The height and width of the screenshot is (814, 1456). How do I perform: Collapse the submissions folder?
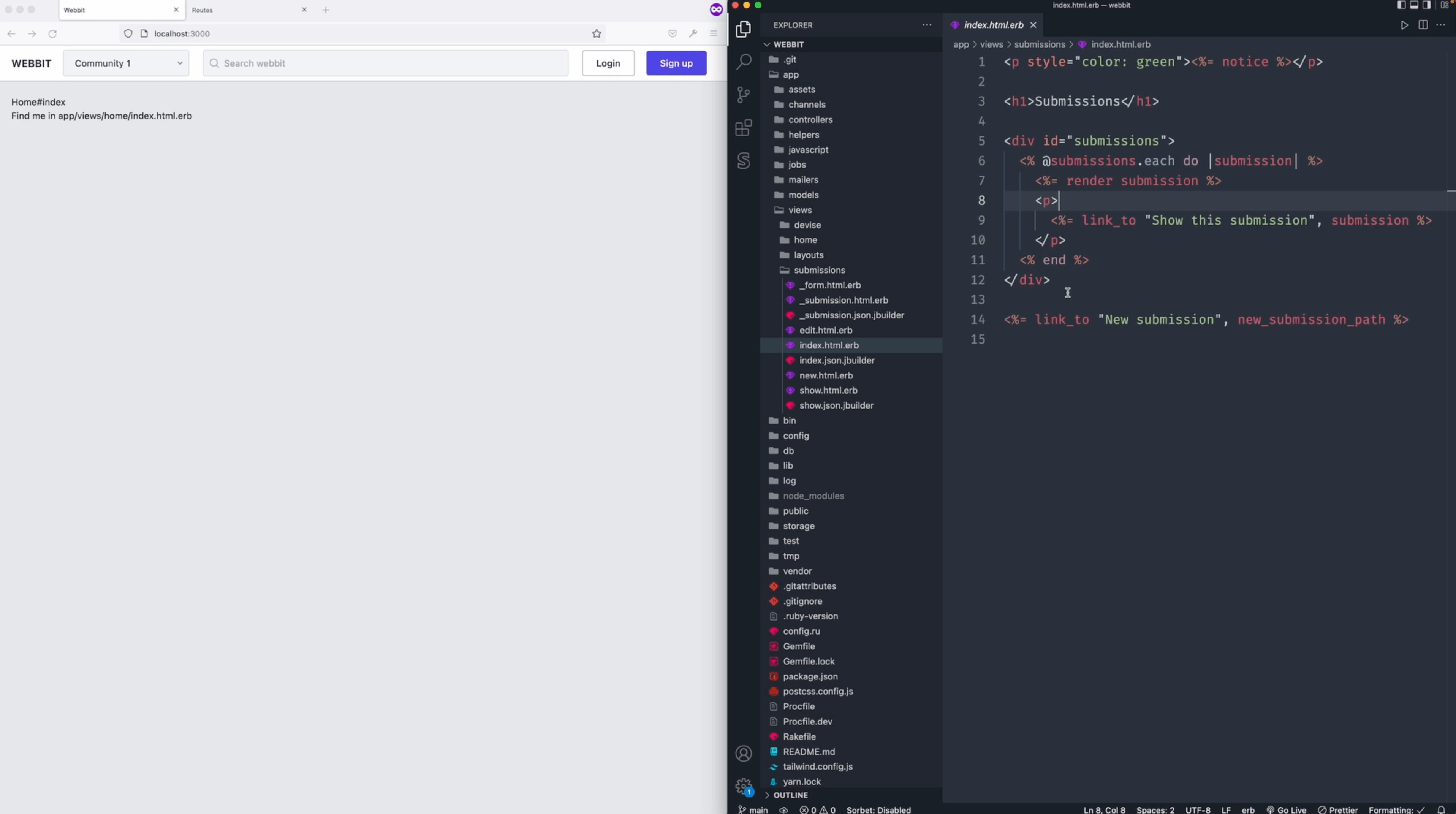click(819, 270)
